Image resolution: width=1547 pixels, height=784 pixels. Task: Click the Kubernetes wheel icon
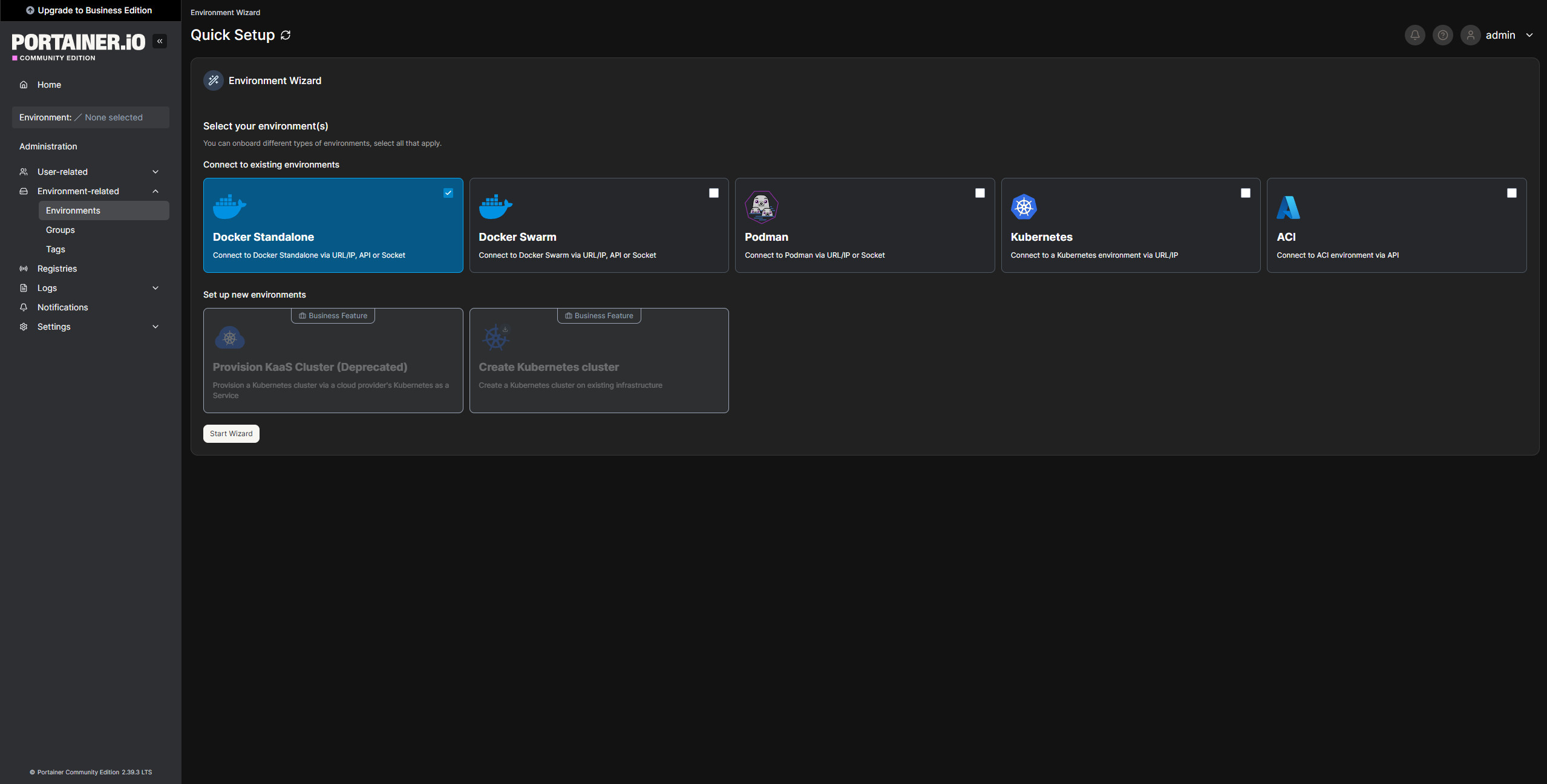click(x=1024, y=207)
